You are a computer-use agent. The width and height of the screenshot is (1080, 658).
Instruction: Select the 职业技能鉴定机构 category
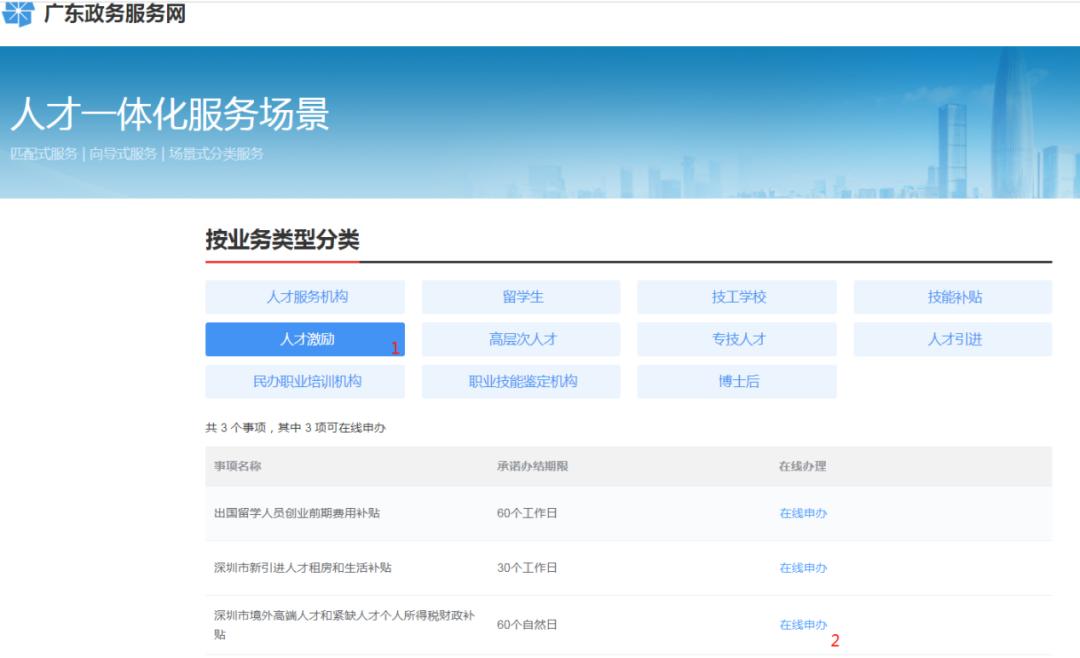click(520, 381)
